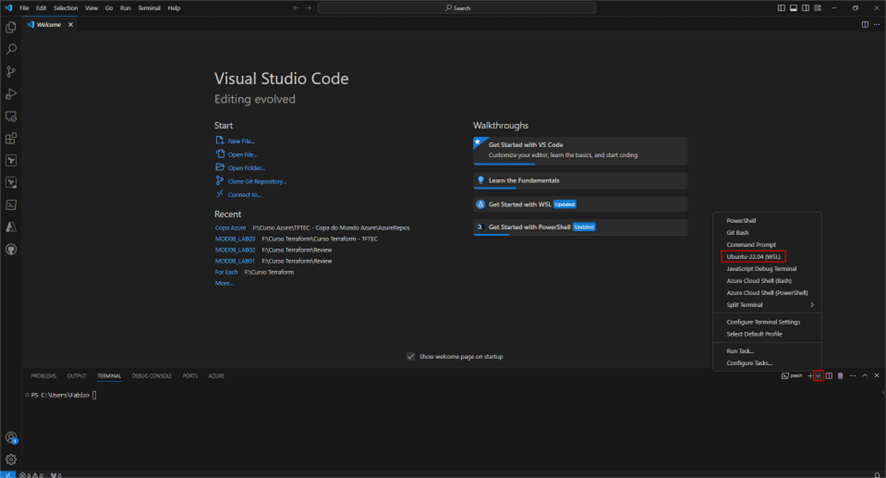Uncheck Show welcome page on startup
The height and width of the screenshot is (478, 886).
[x=411, y=357]
